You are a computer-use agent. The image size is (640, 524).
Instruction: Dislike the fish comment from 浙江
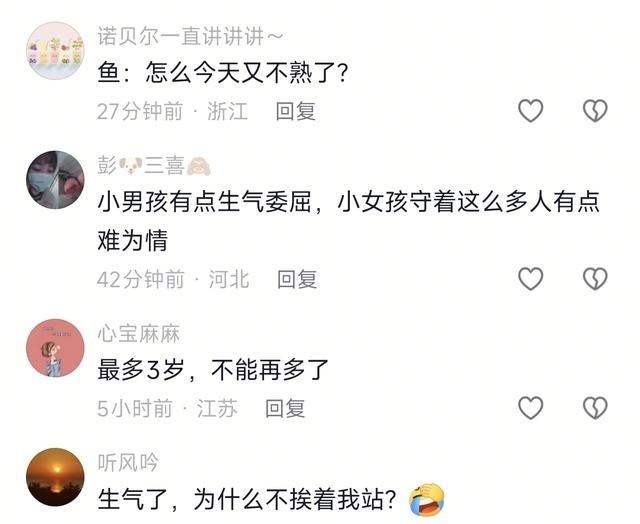coord(595,111)
